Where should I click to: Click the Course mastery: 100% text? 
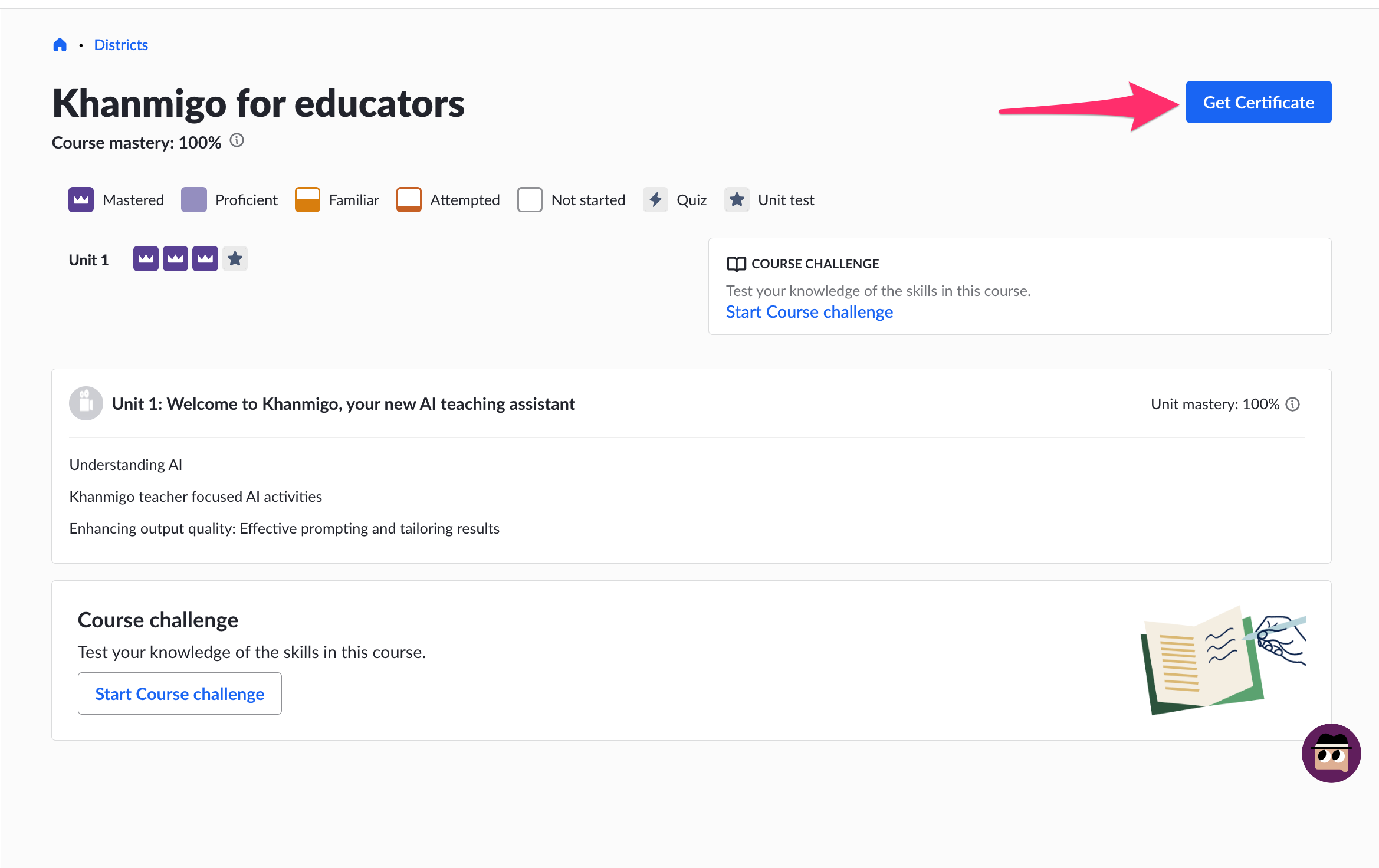pyautogui.click(x=136, y=143)
